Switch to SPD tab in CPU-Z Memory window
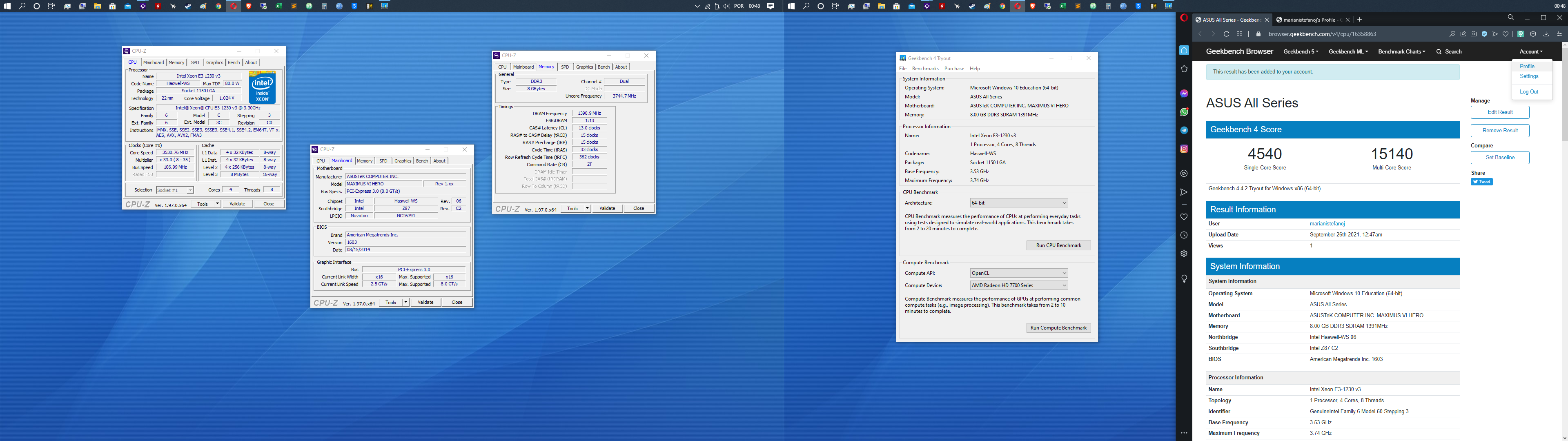Image resolution: width=1568 pixels, height=441 pixels. click(565, 67)
